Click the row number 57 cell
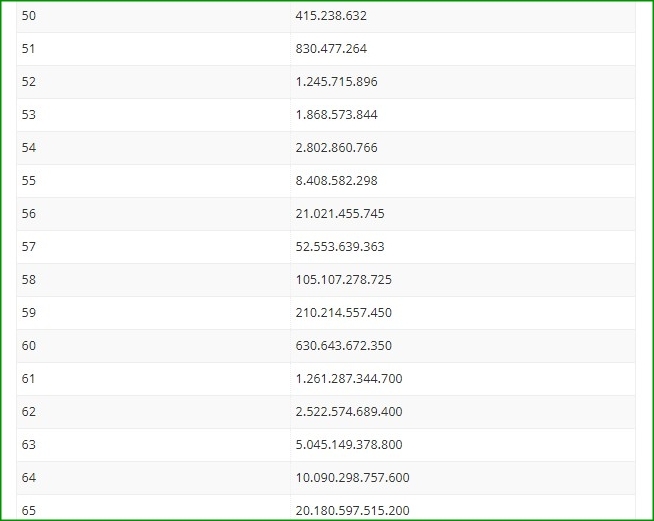 point(153,247)
